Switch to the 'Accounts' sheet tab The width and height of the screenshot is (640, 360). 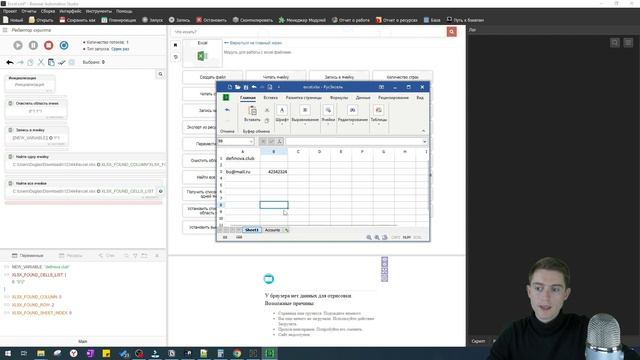pyautogui.click(x=272, y=230)
